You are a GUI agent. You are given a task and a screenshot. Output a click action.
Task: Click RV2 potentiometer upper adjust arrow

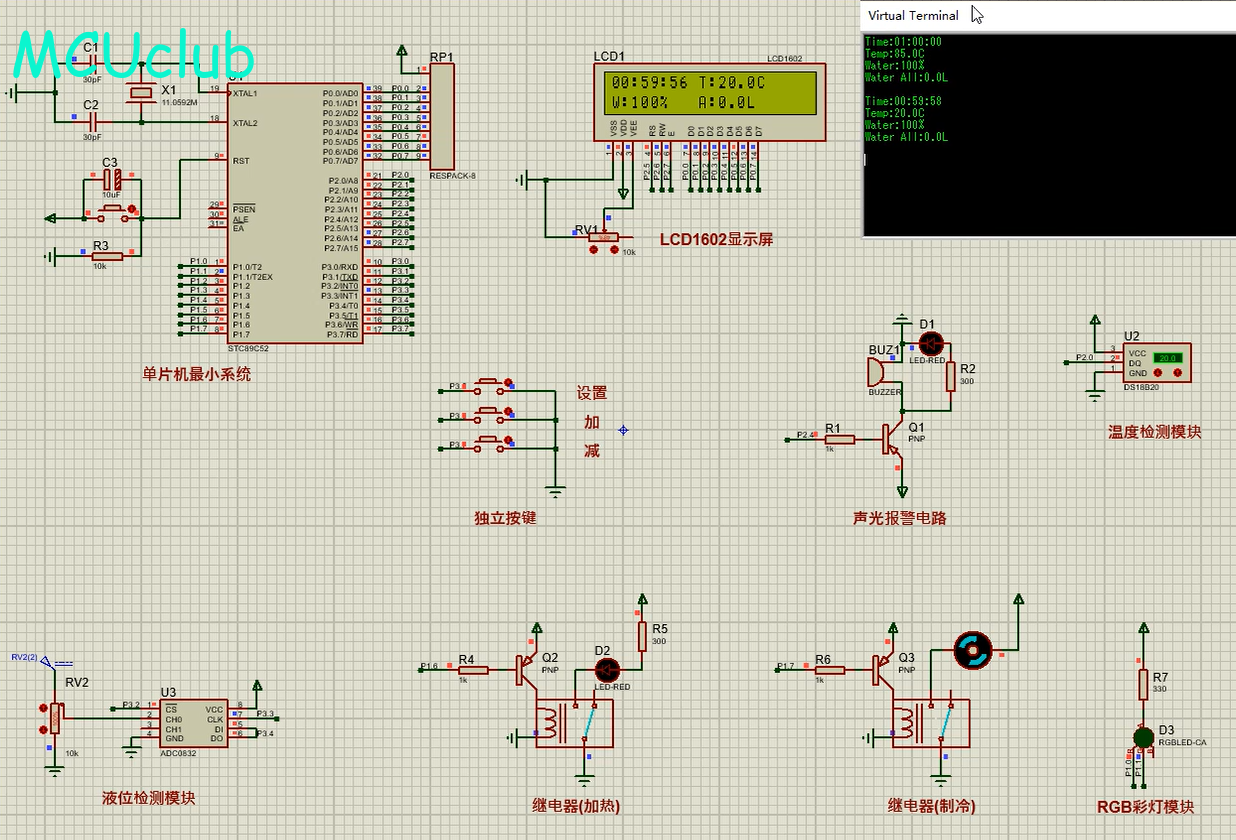pos(42,707)
